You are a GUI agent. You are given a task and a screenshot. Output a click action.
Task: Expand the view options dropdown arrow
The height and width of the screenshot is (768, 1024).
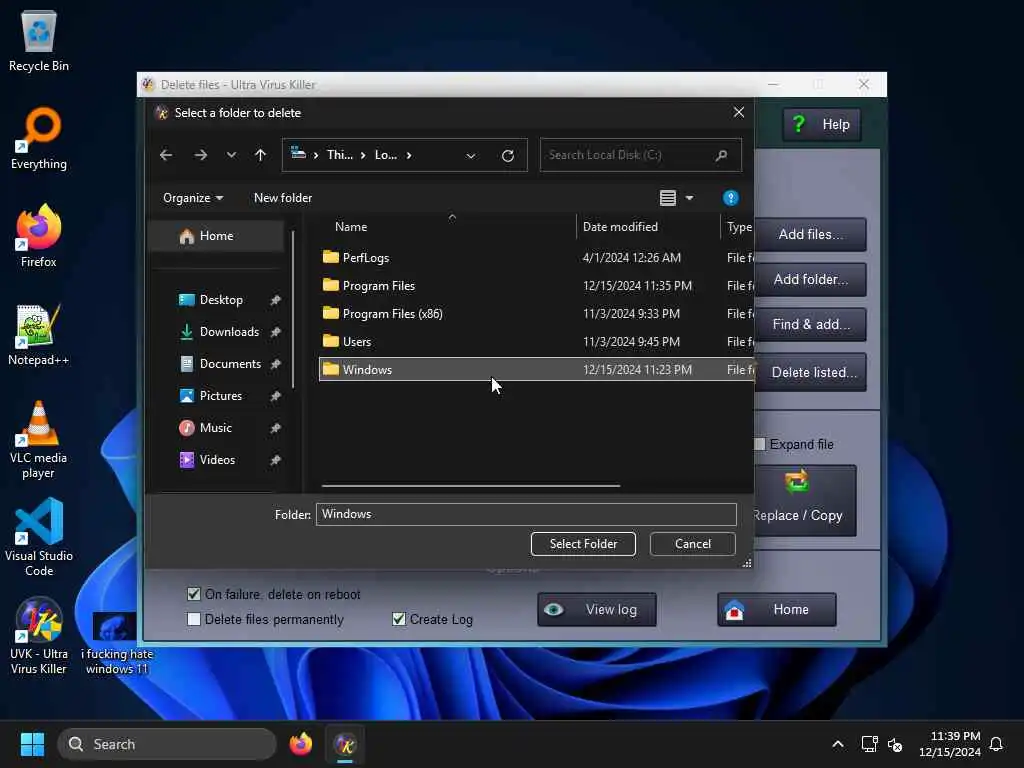pyautogui.click(x=690, y=198)
